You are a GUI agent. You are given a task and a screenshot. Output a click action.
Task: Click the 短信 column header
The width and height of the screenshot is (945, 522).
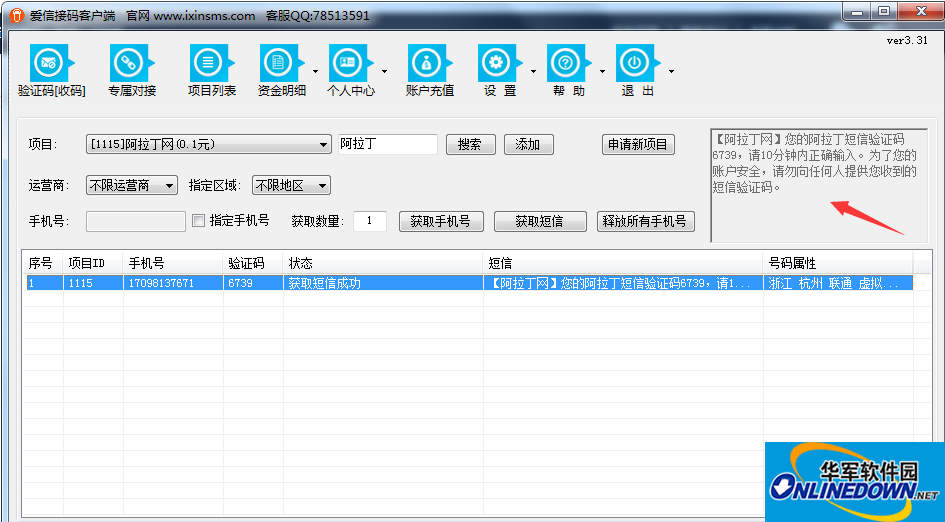tap(623, 263)
